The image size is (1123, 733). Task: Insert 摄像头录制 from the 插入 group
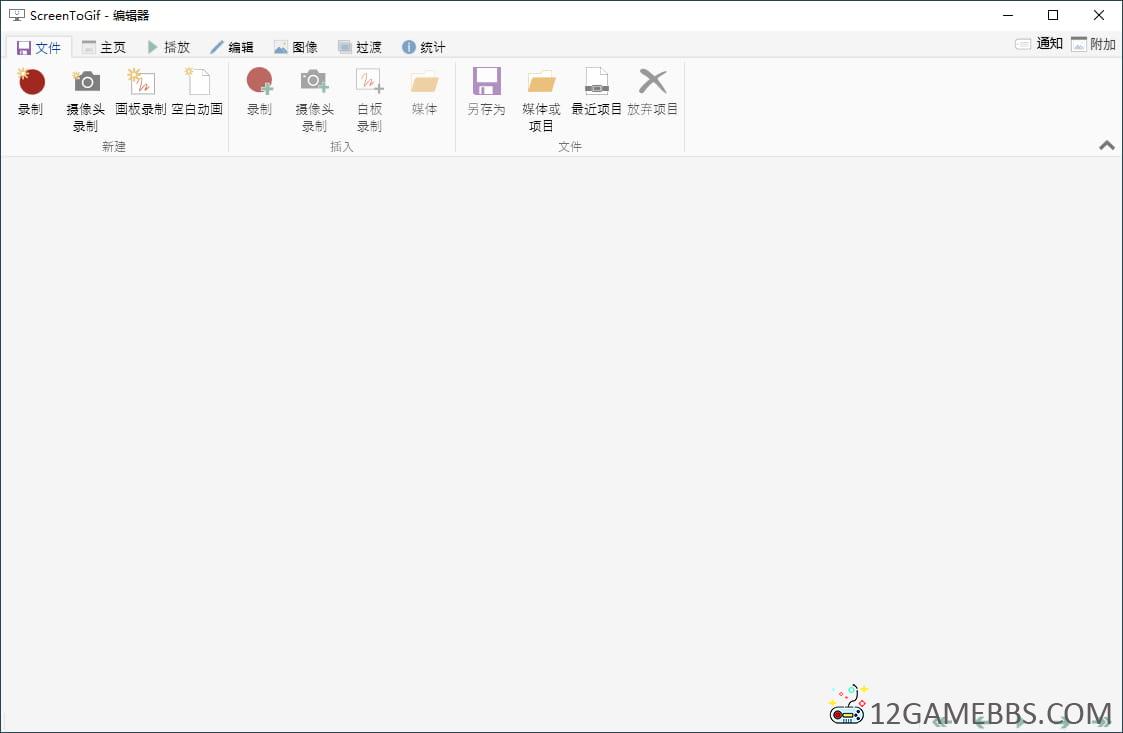314,83
